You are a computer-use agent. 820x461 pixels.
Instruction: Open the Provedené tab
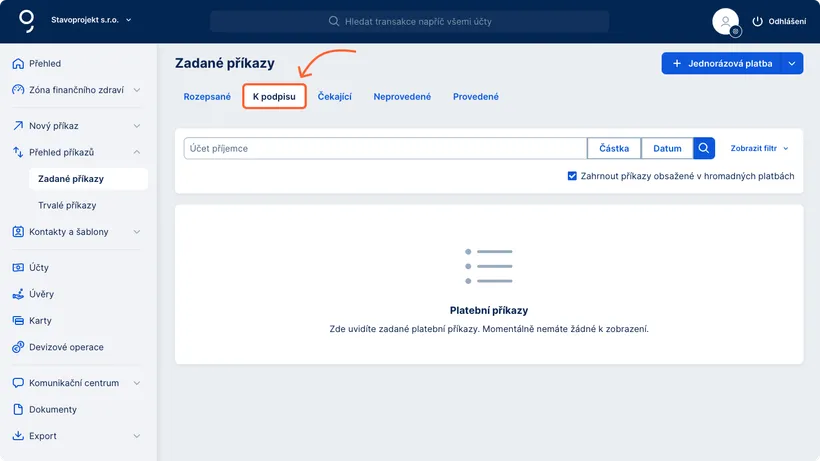coord(475,97)
